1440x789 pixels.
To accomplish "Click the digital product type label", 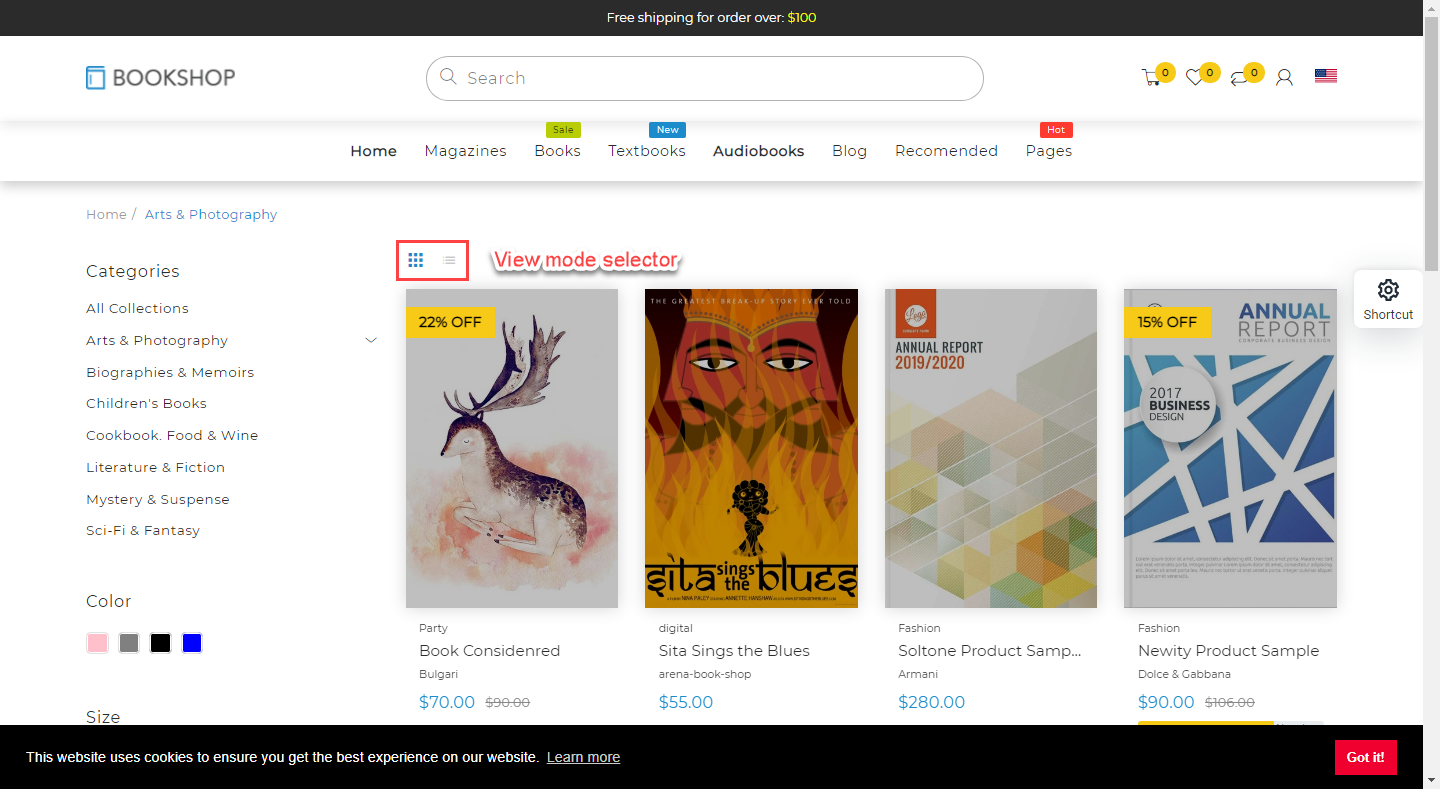I will pyautogui.click(x=676, y=628).
